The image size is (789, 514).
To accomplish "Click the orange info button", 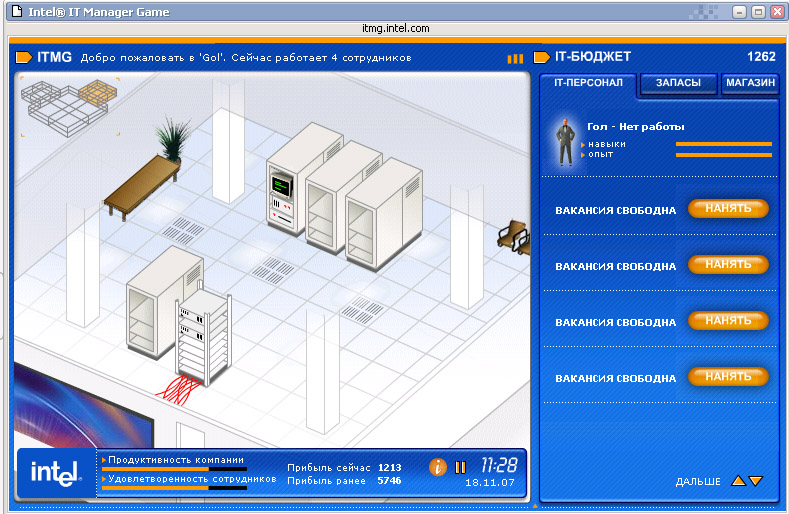I will tap(437, 467).
